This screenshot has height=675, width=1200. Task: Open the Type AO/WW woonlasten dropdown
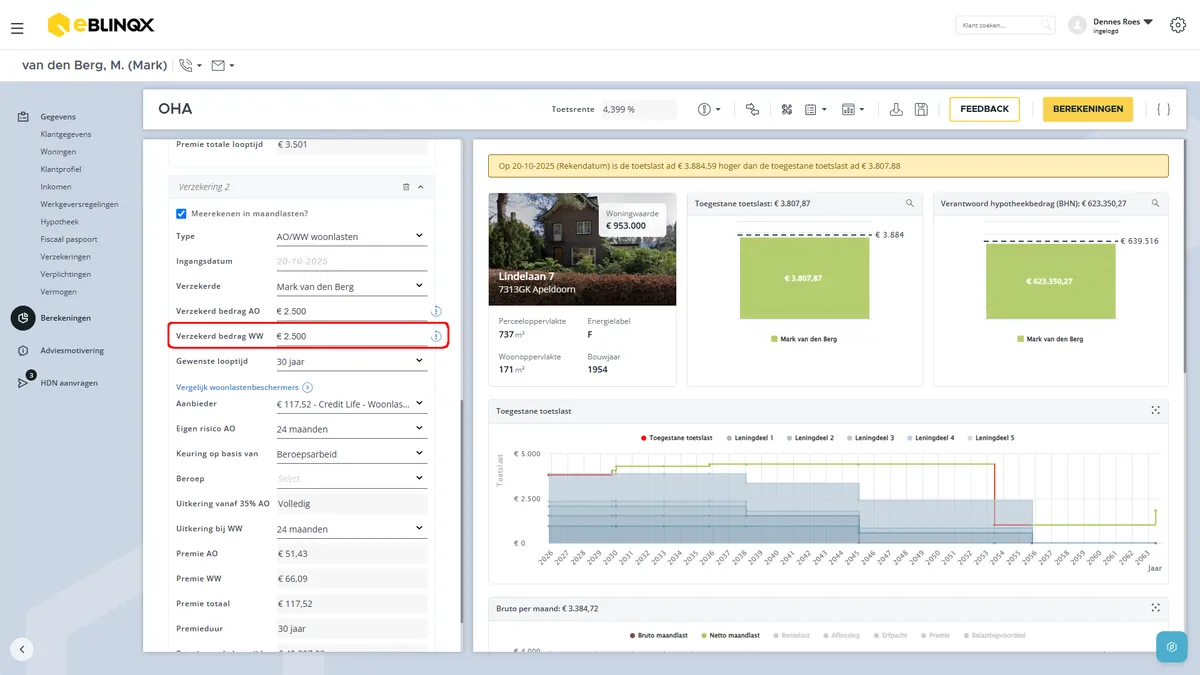351,237
